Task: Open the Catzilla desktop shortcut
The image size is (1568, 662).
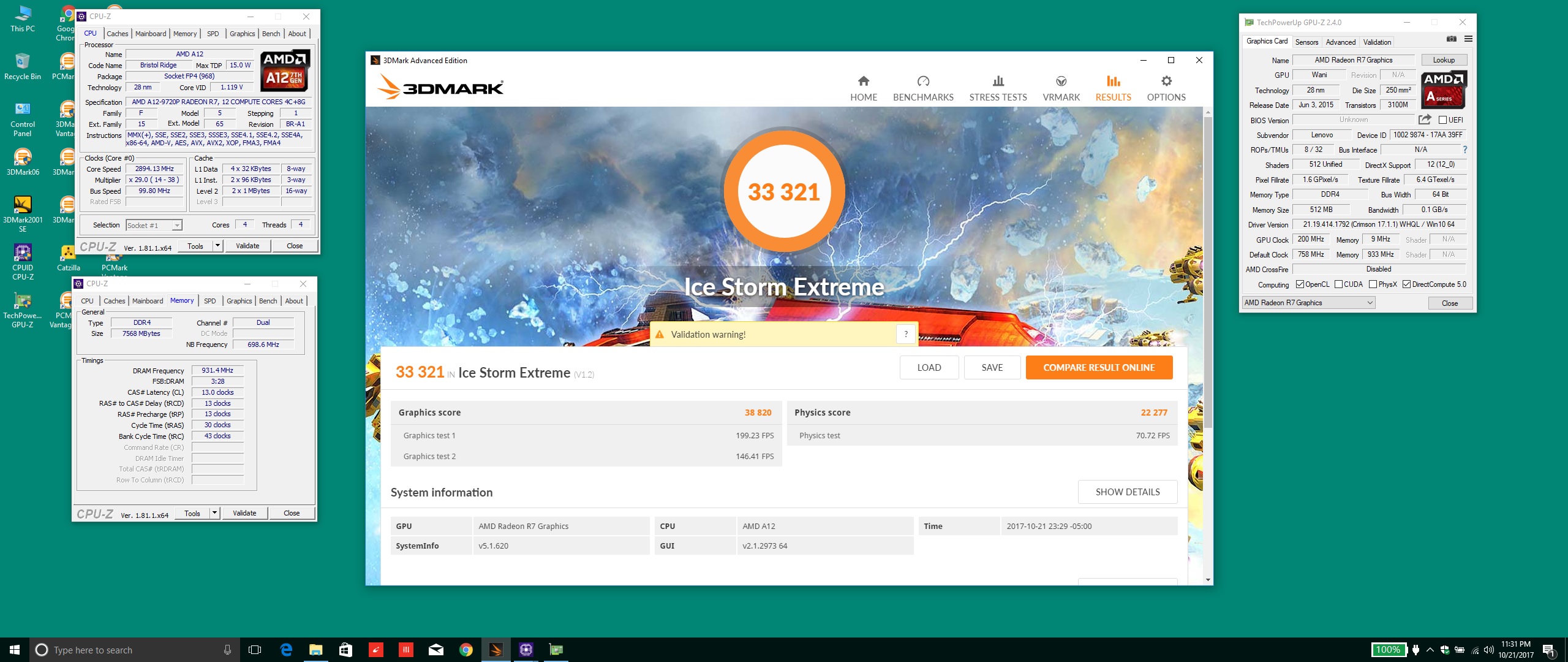Action: click(69, 258)
